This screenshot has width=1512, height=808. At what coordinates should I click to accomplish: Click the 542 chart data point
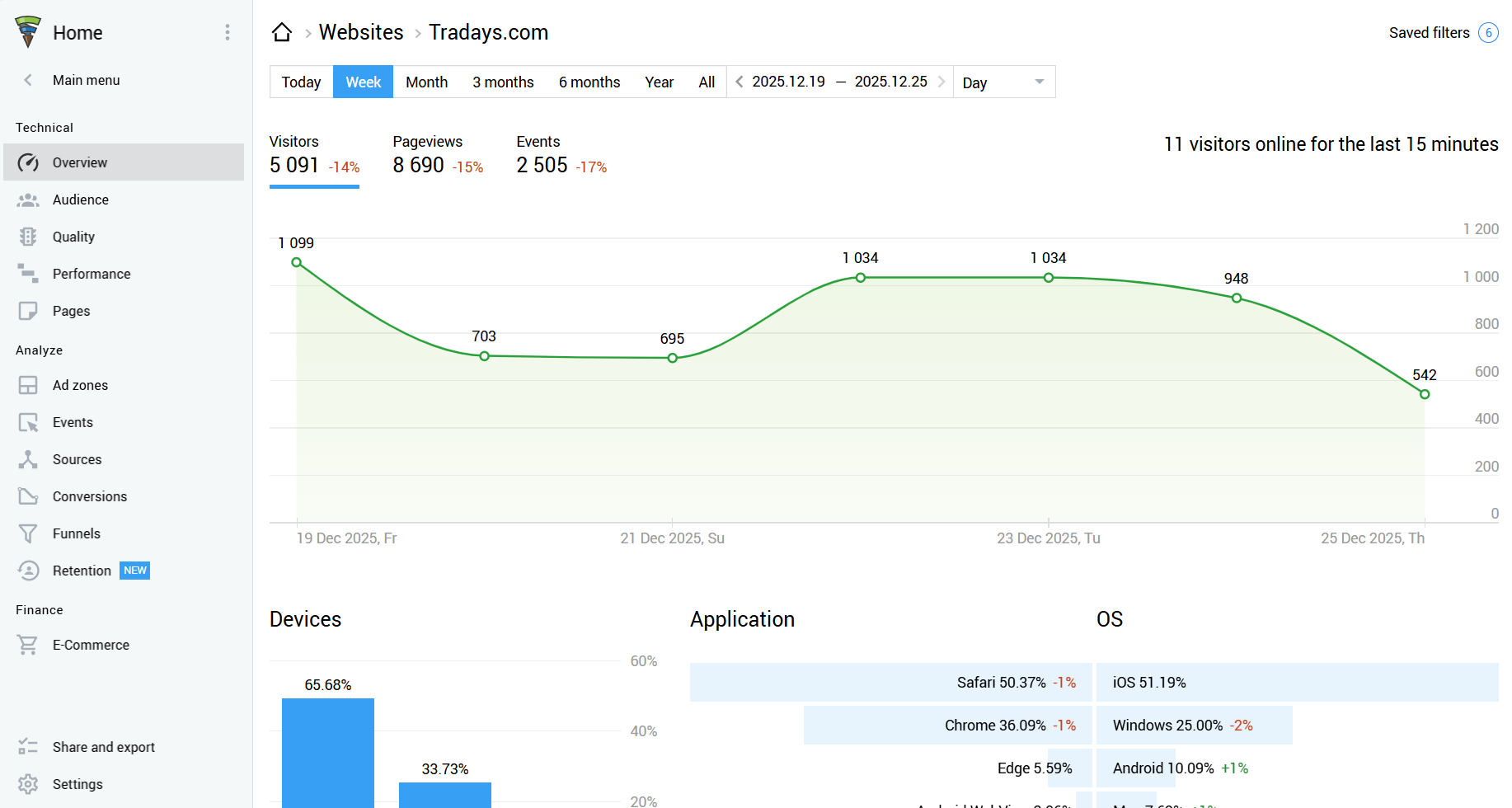[1425, 394]
